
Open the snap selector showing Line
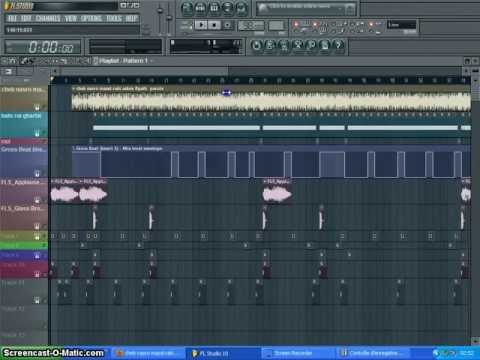(x=401, y=25)
